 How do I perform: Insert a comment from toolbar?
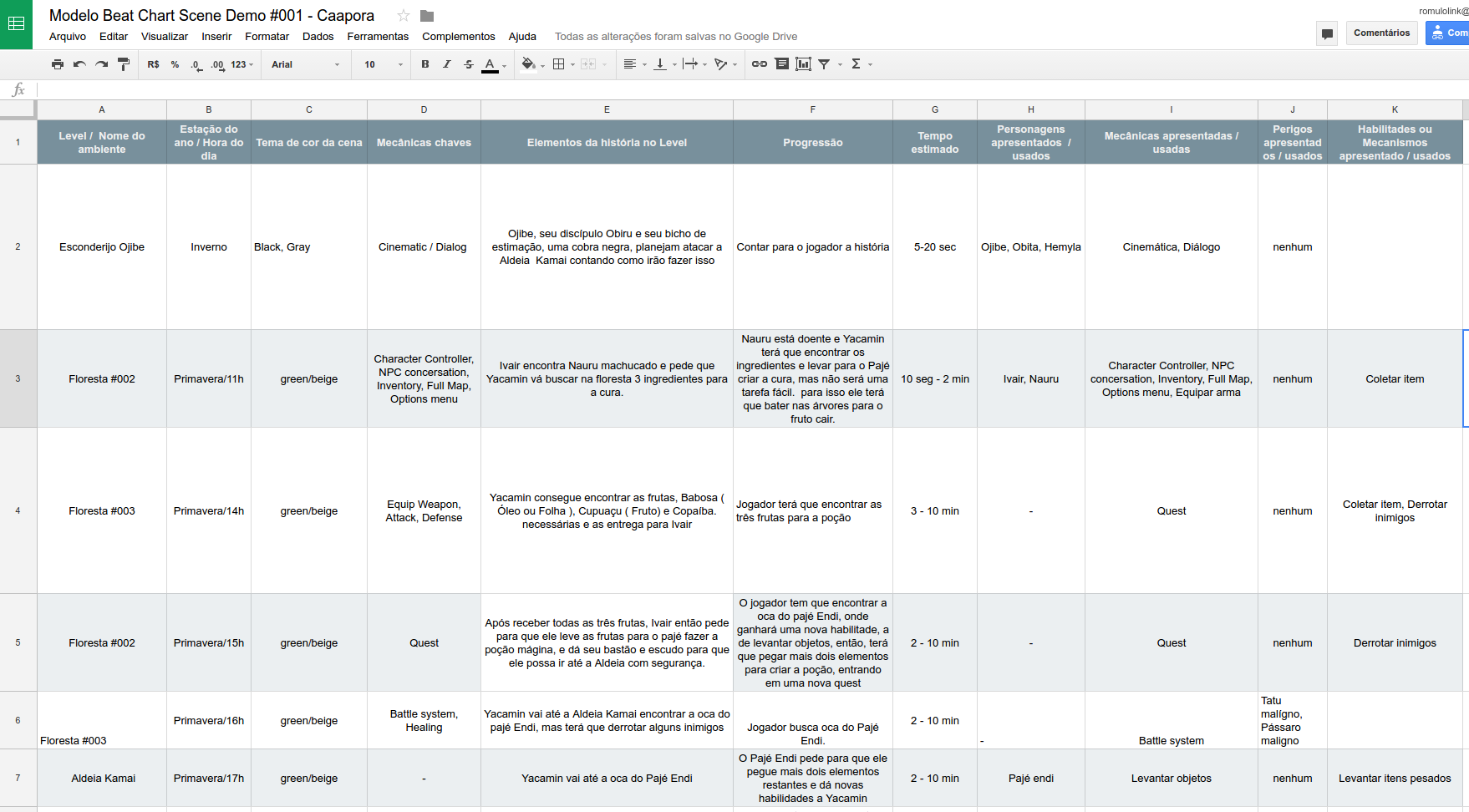click(x=782, y=64)
